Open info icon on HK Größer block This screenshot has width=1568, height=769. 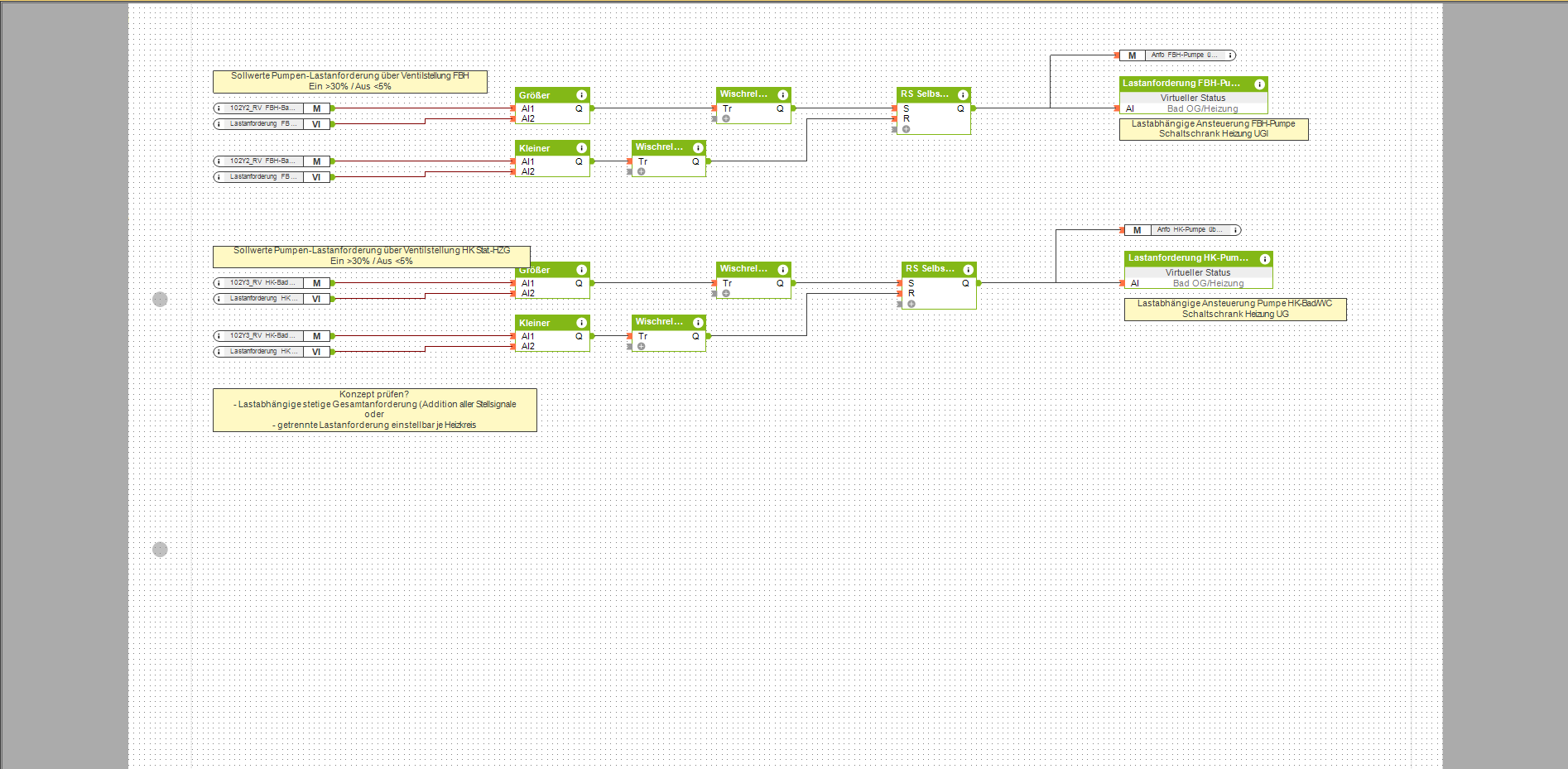click(582, 270)
